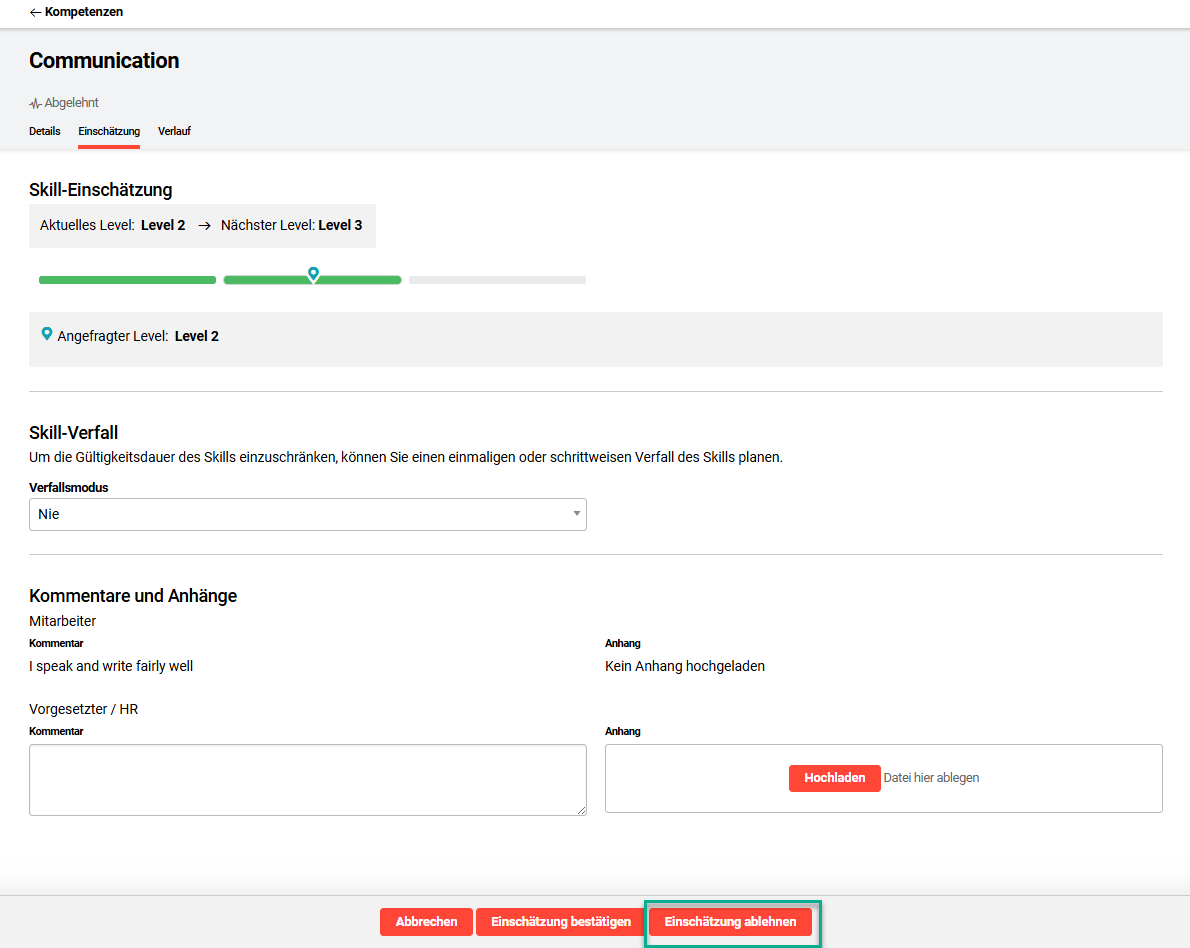Click the first green level progress segment
Viewport: 1190px width, 948px height.
click(x=127, y=280)
